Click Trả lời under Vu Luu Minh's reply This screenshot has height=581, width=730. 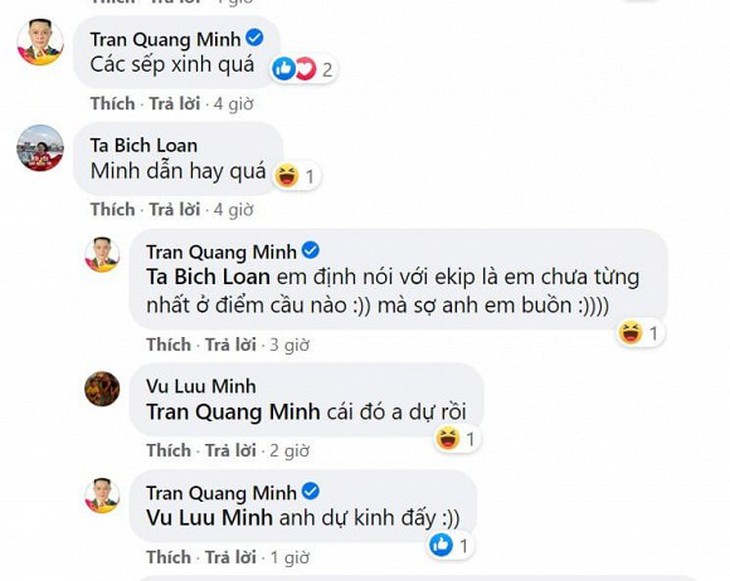tap(231, 450)
